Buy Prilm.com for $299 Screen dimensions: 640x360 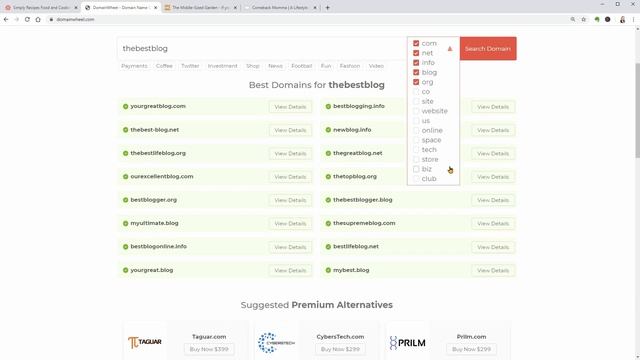tap(471, 349)
